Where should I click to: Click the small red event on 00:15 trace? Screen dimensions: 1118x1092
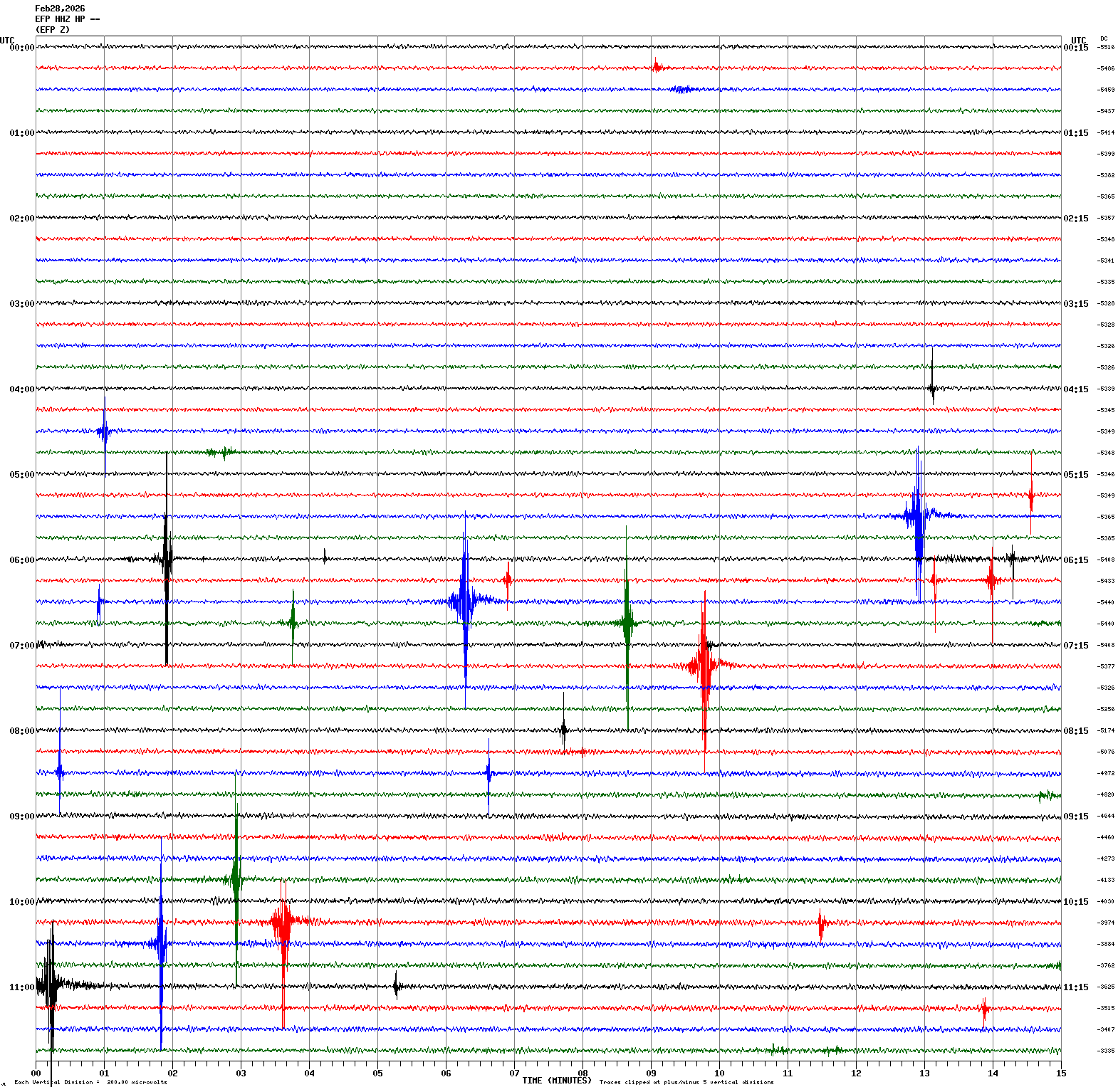pyautogui.click(x=656, y=68)
